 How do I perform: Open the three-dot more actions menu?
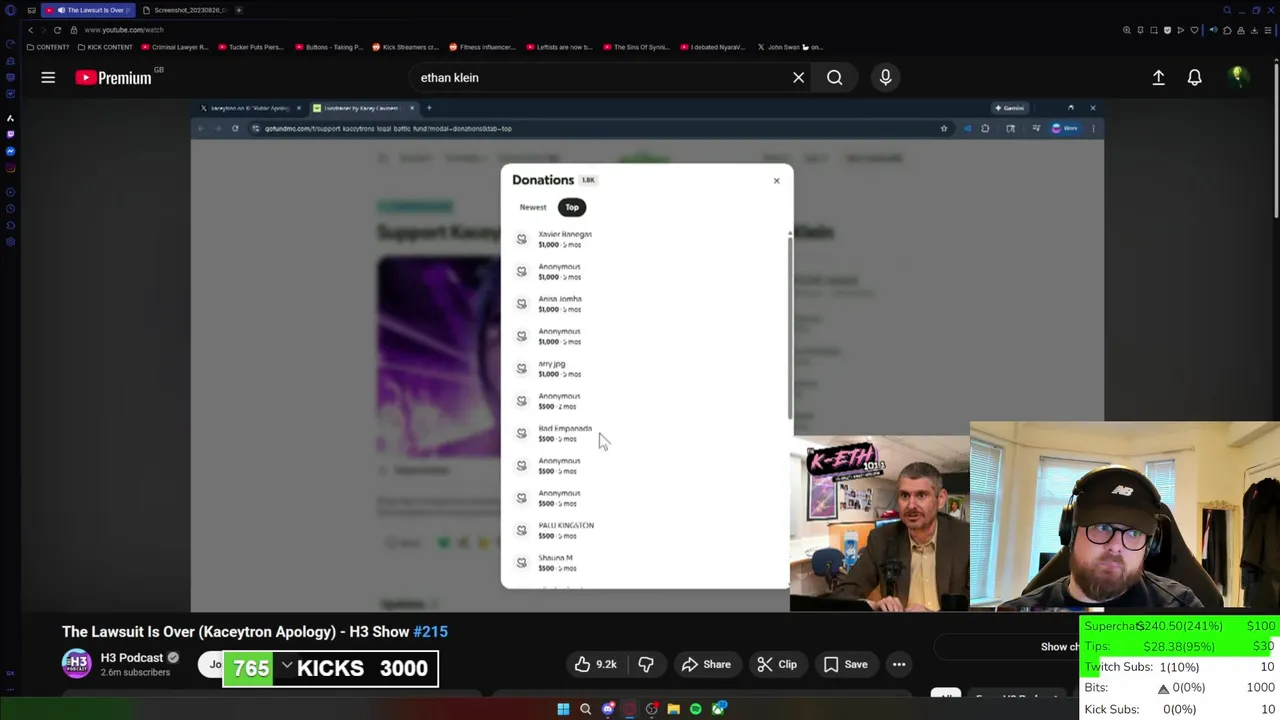tap(899, 664)
